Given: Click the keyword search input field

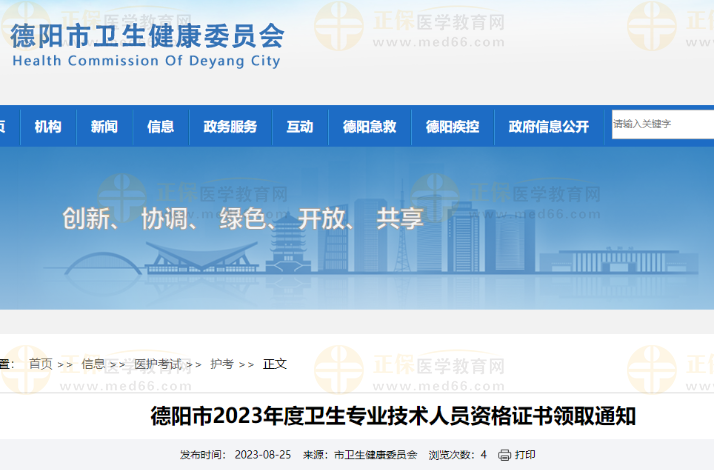Looking at the screenshot, I should 660,124.
